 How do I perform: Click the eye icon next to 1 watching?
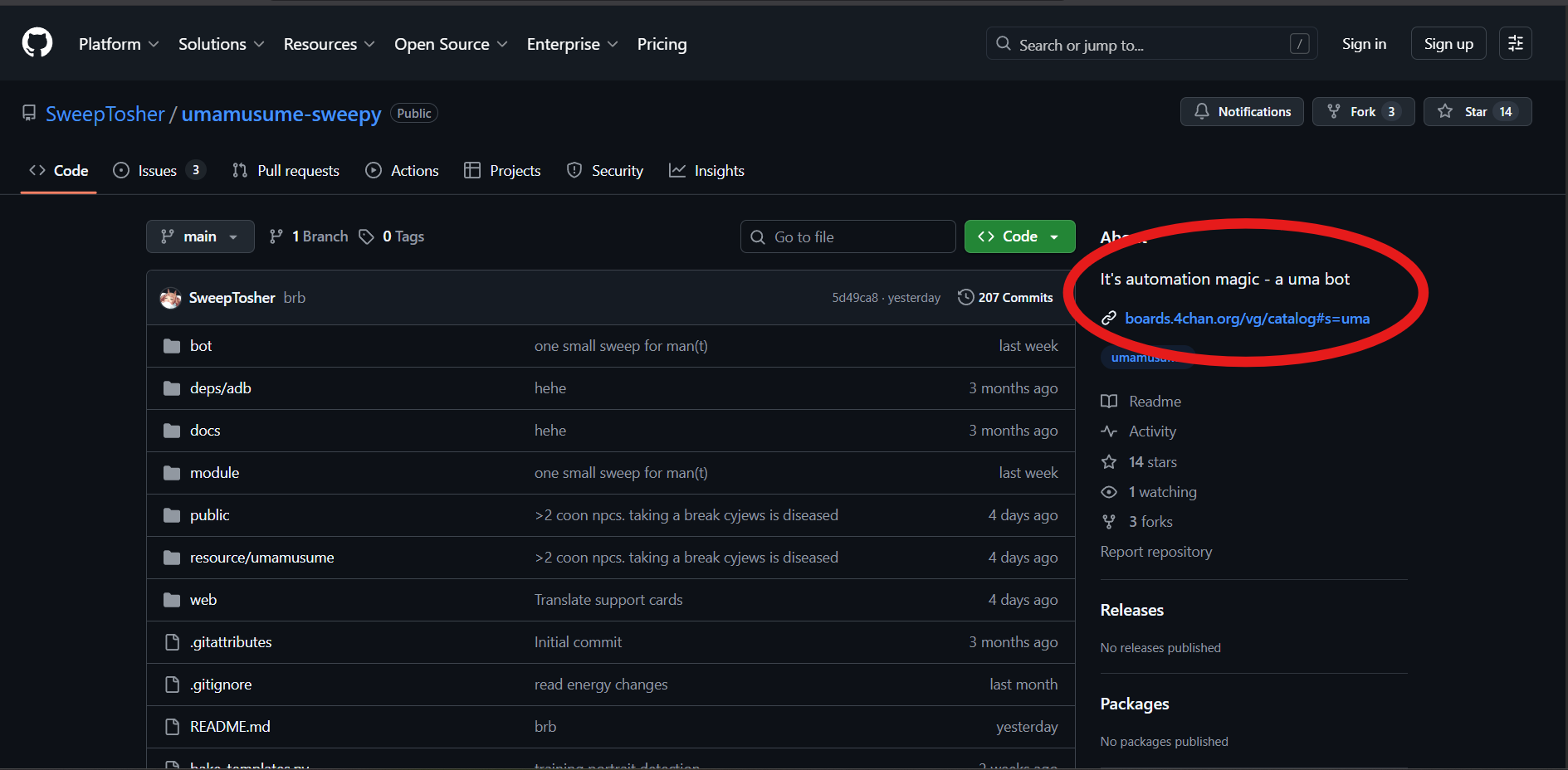click(x=1109, y=492)
